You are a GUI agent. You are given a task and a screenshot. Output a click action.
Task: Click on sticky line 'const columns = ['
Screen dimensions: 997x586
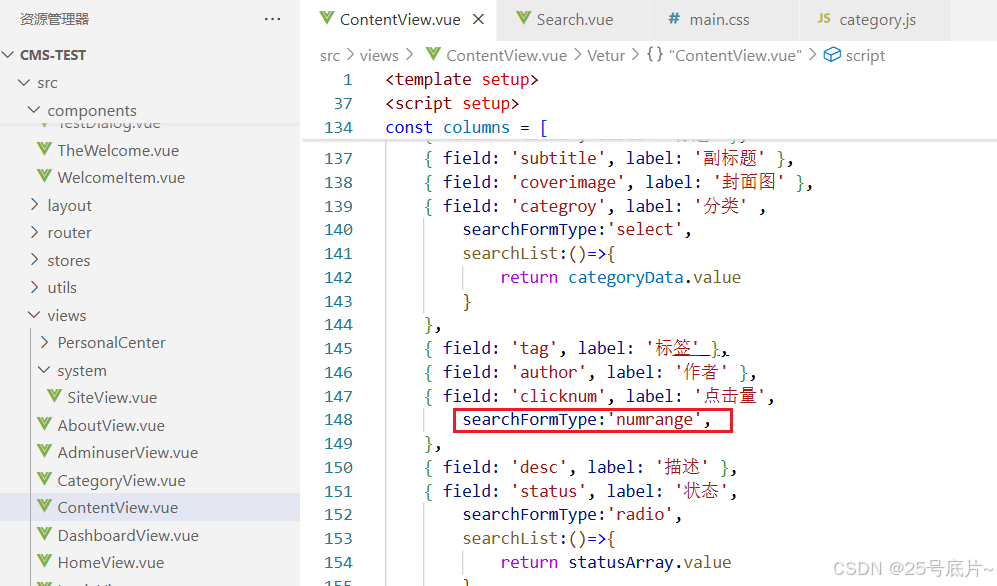(x=466, y=128)
